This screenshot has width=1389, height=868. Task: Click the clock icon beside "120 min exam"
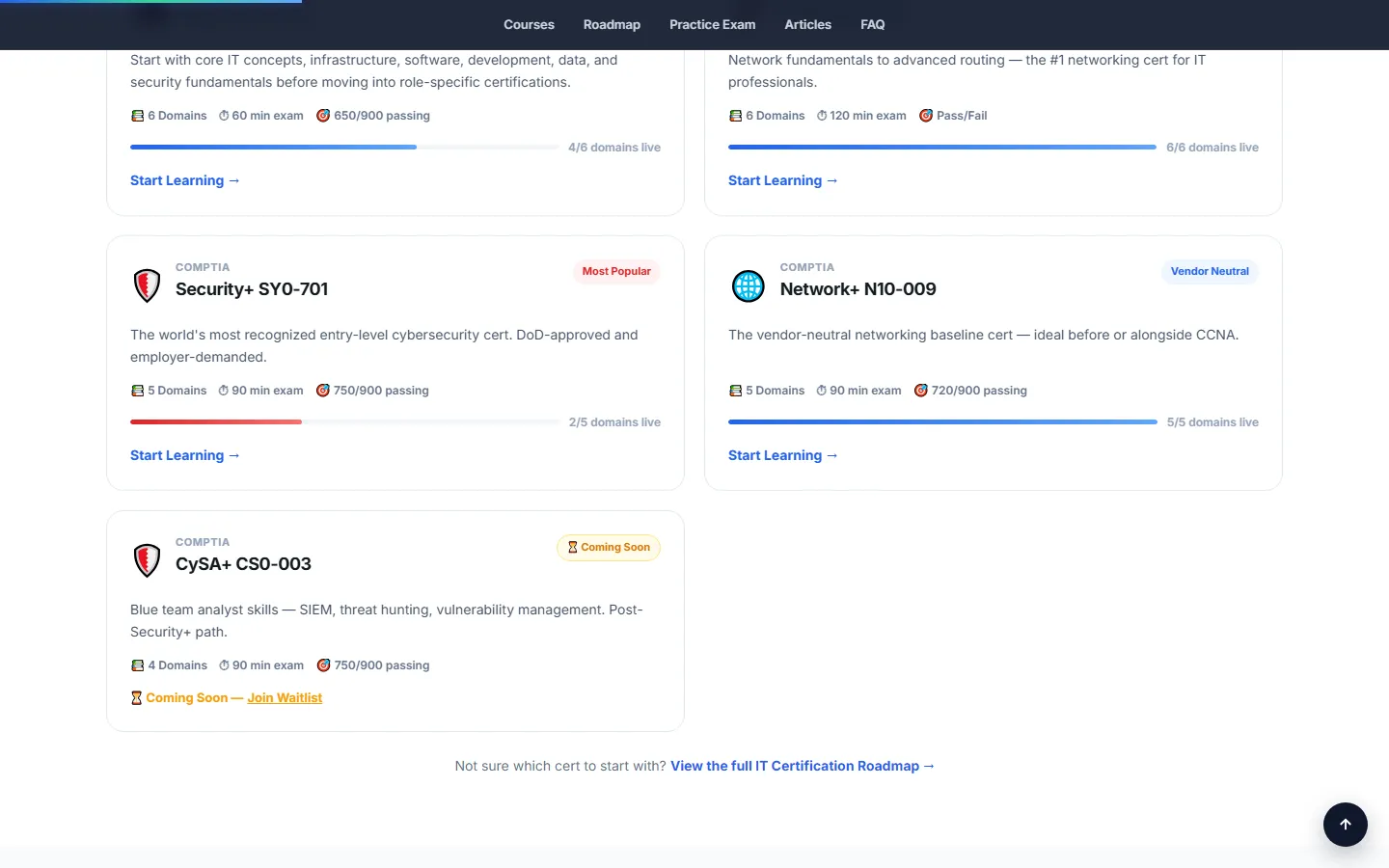[822, 116]
